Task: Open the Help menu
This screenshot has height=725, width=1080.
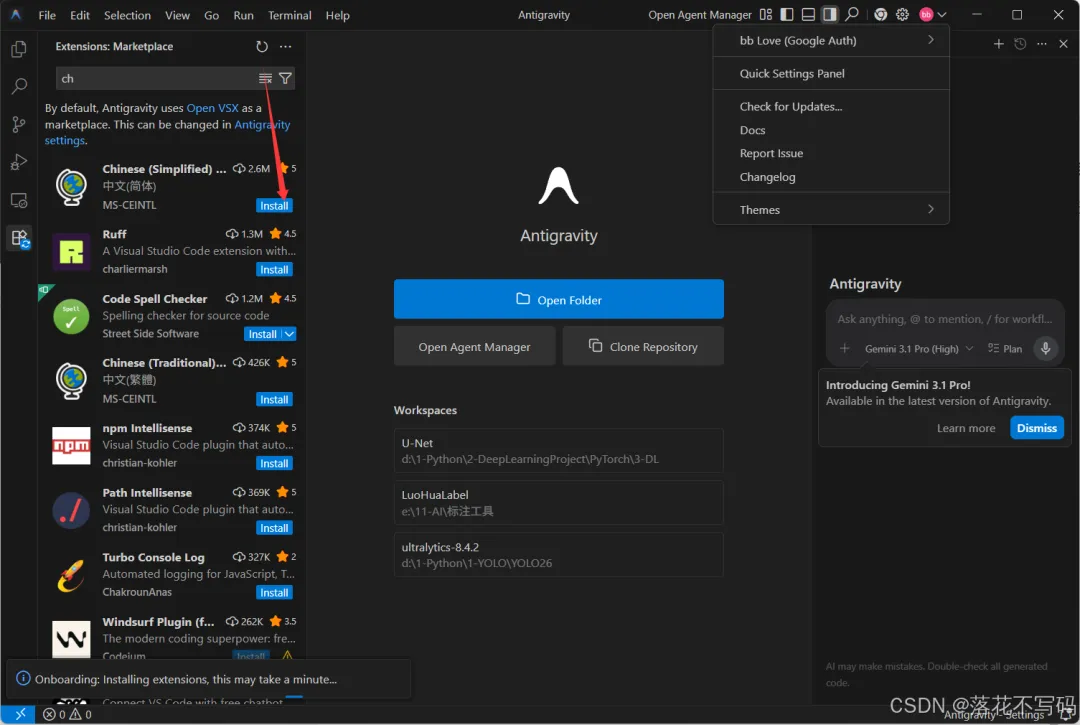Action: (x=337, y=14)
